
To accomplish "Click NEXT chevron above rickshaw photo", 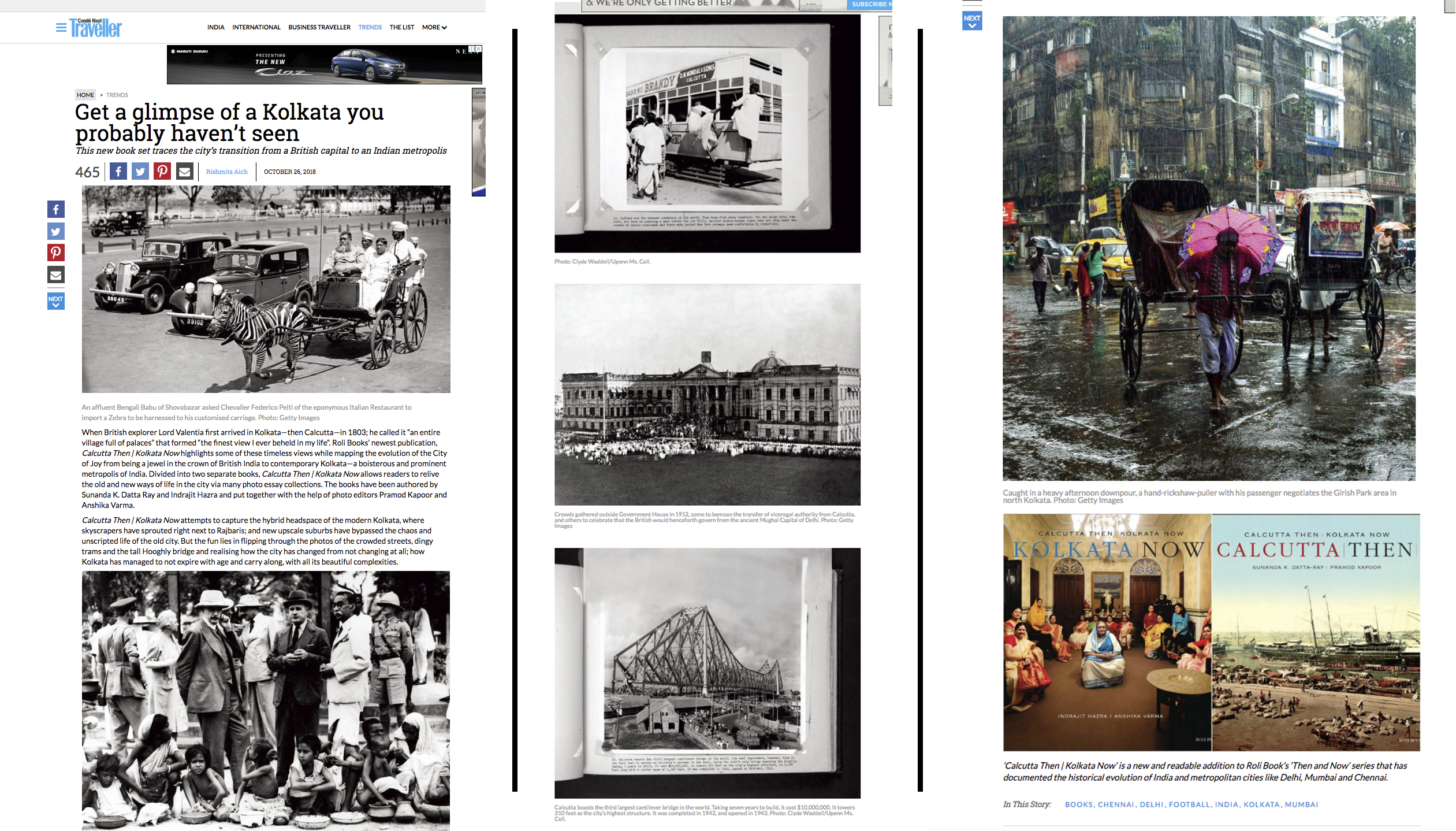I will 972,21.
